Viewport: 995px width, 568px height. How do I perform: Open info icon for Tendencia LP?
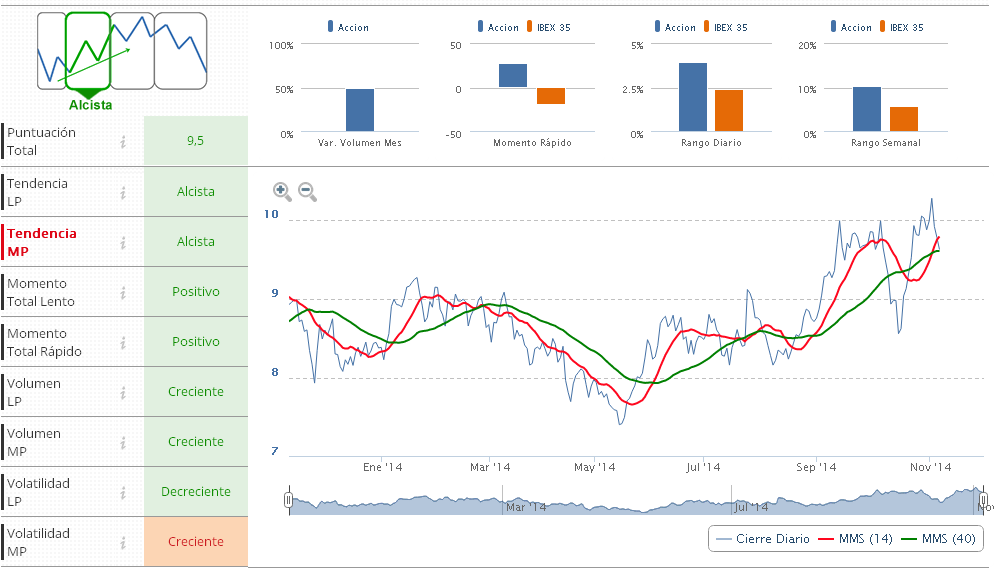123,192
